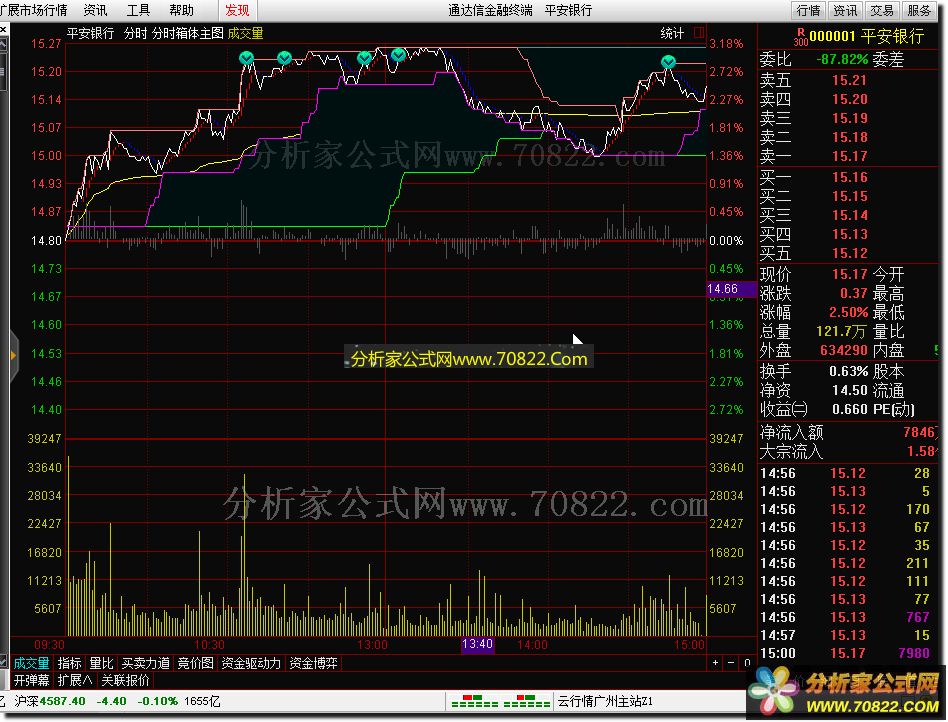This screenshot has height=722, width=948.
Task: Click the fourth teal signal marker after 13:00
Action: [398, 55]
